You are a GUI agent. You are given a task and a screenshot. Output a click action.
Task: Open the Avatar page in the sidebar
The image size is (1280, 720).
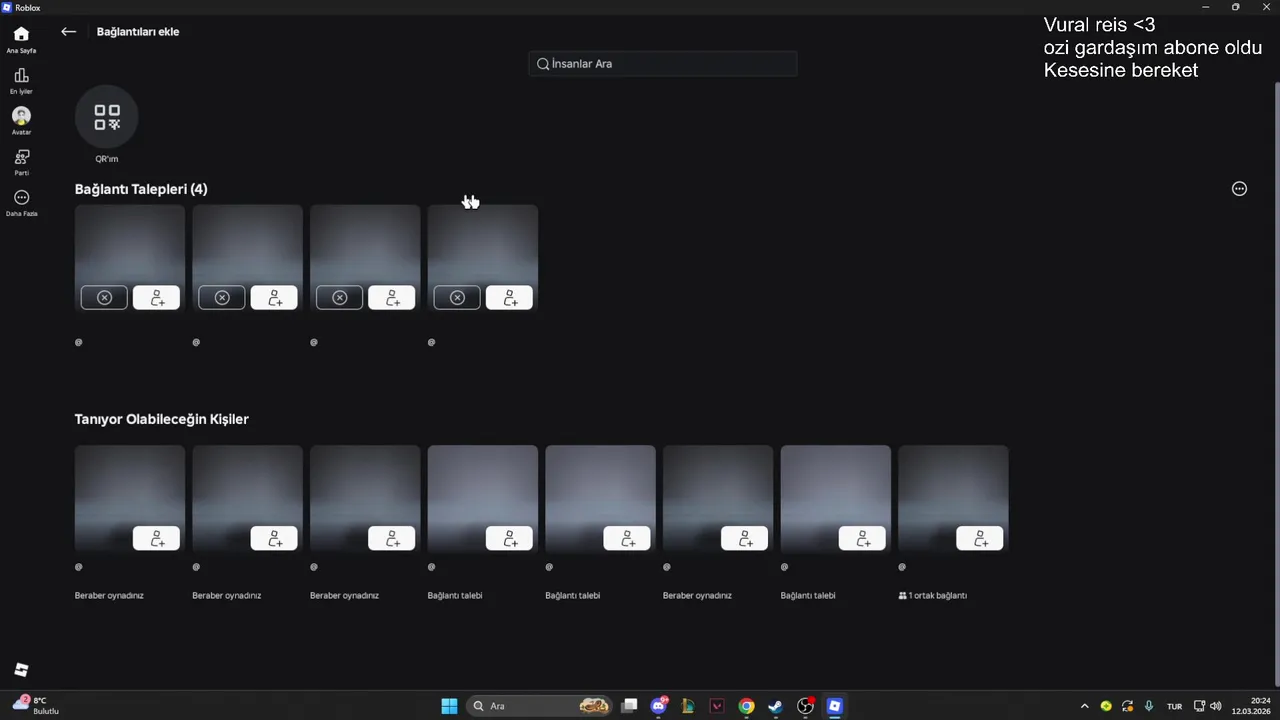[21, 122]
